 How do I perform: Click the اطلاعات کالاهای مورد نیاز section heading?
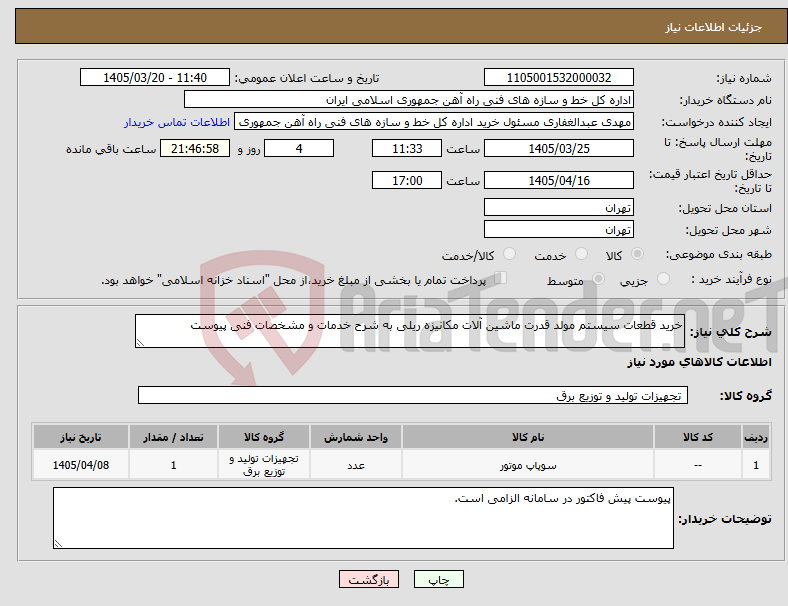(699, 362)
